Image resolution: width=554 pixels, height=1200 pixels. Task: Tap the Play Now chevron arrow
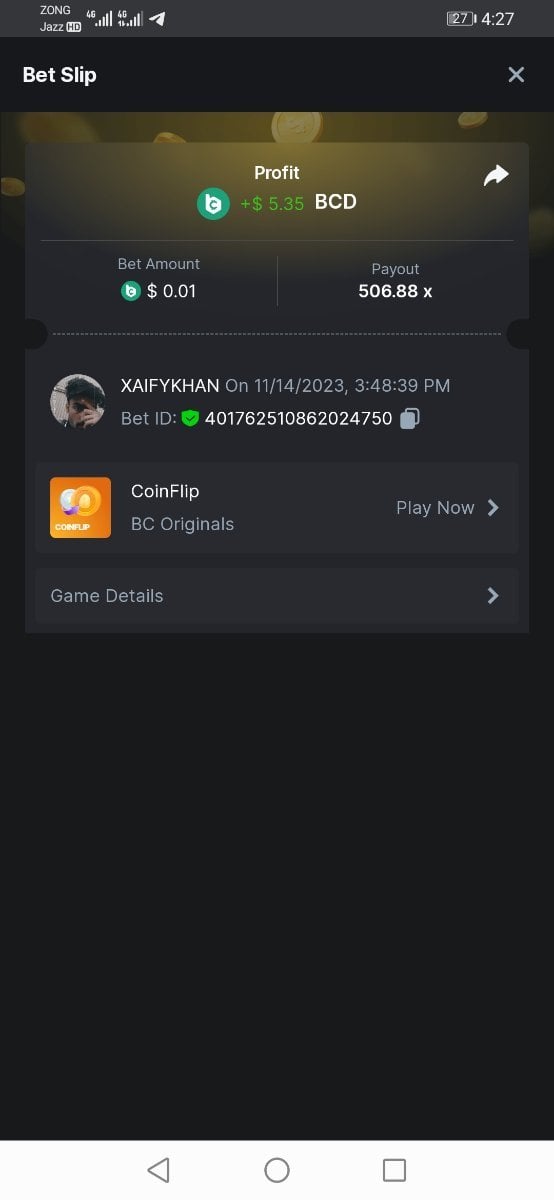492,508
